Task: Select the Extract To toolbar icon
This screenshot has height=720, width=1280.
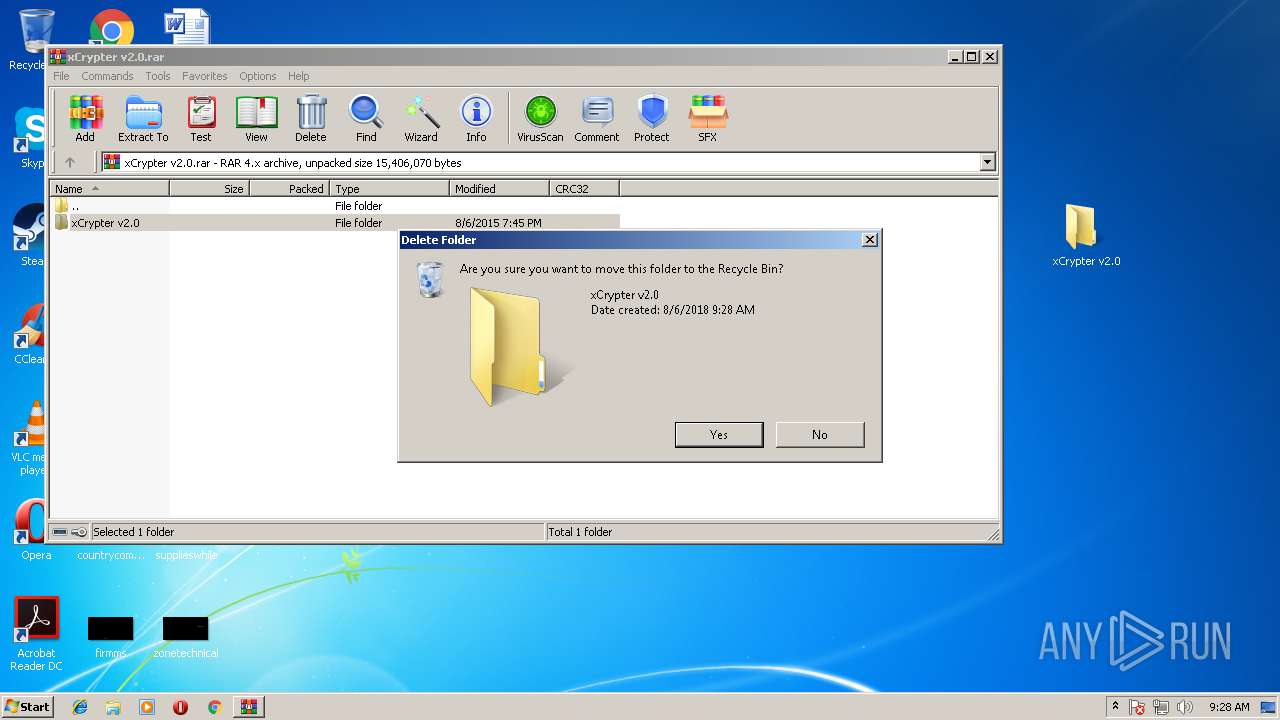Action: click(x=143, y=119)
